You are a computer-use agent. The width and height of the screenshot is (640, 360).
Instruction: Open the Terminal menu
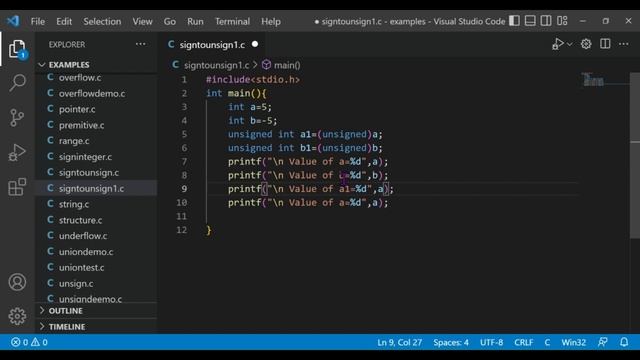tap(232, 21)
